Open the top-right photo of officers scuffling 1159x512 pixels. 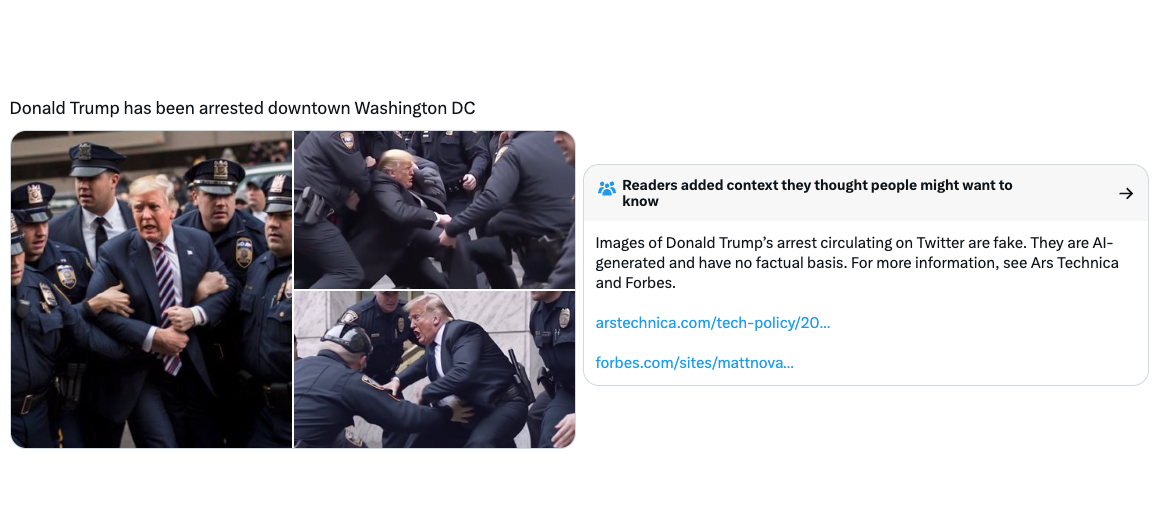[435, 210]
